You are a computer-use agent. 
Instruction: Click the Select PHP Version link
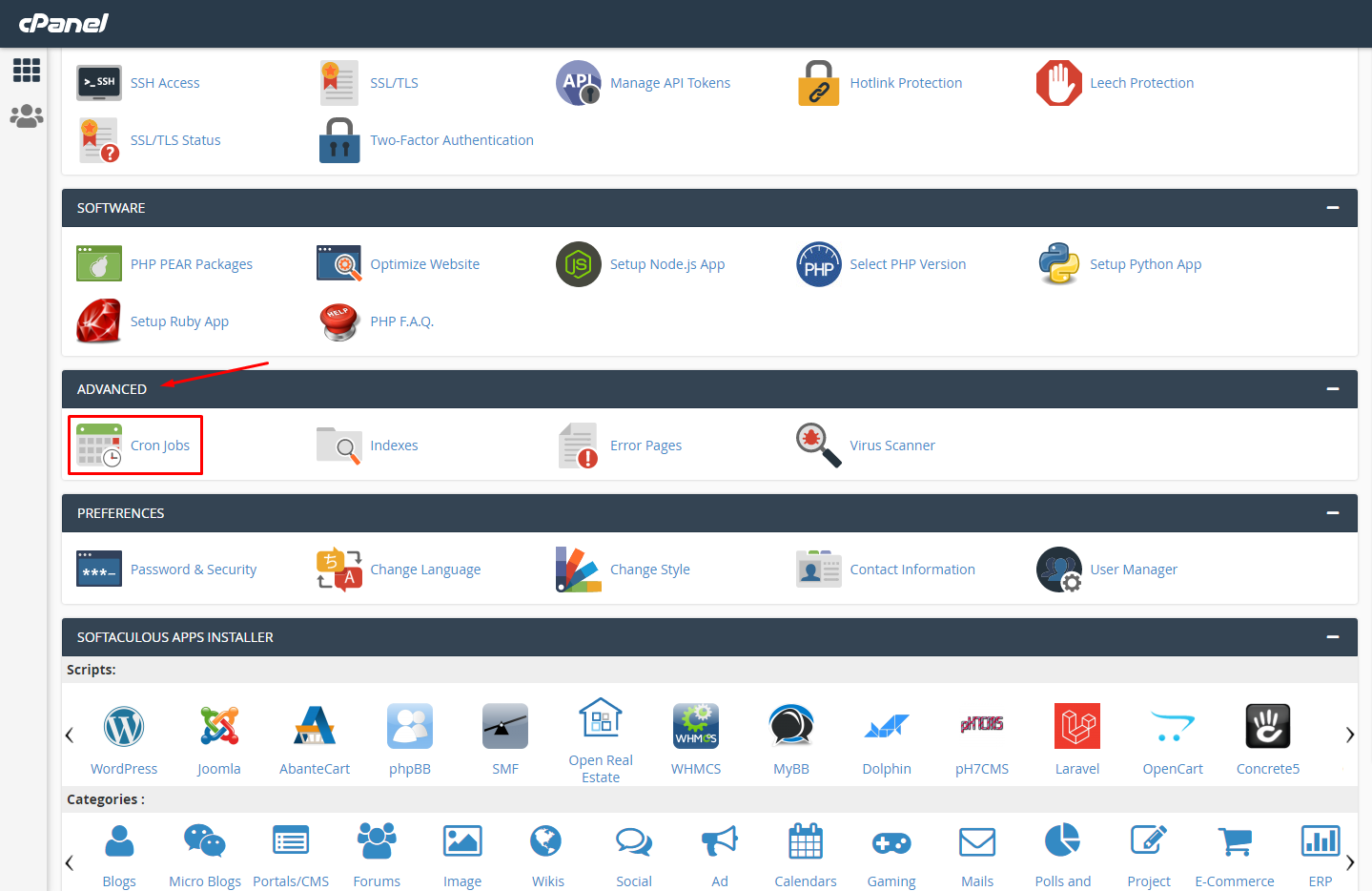[908, 264]
